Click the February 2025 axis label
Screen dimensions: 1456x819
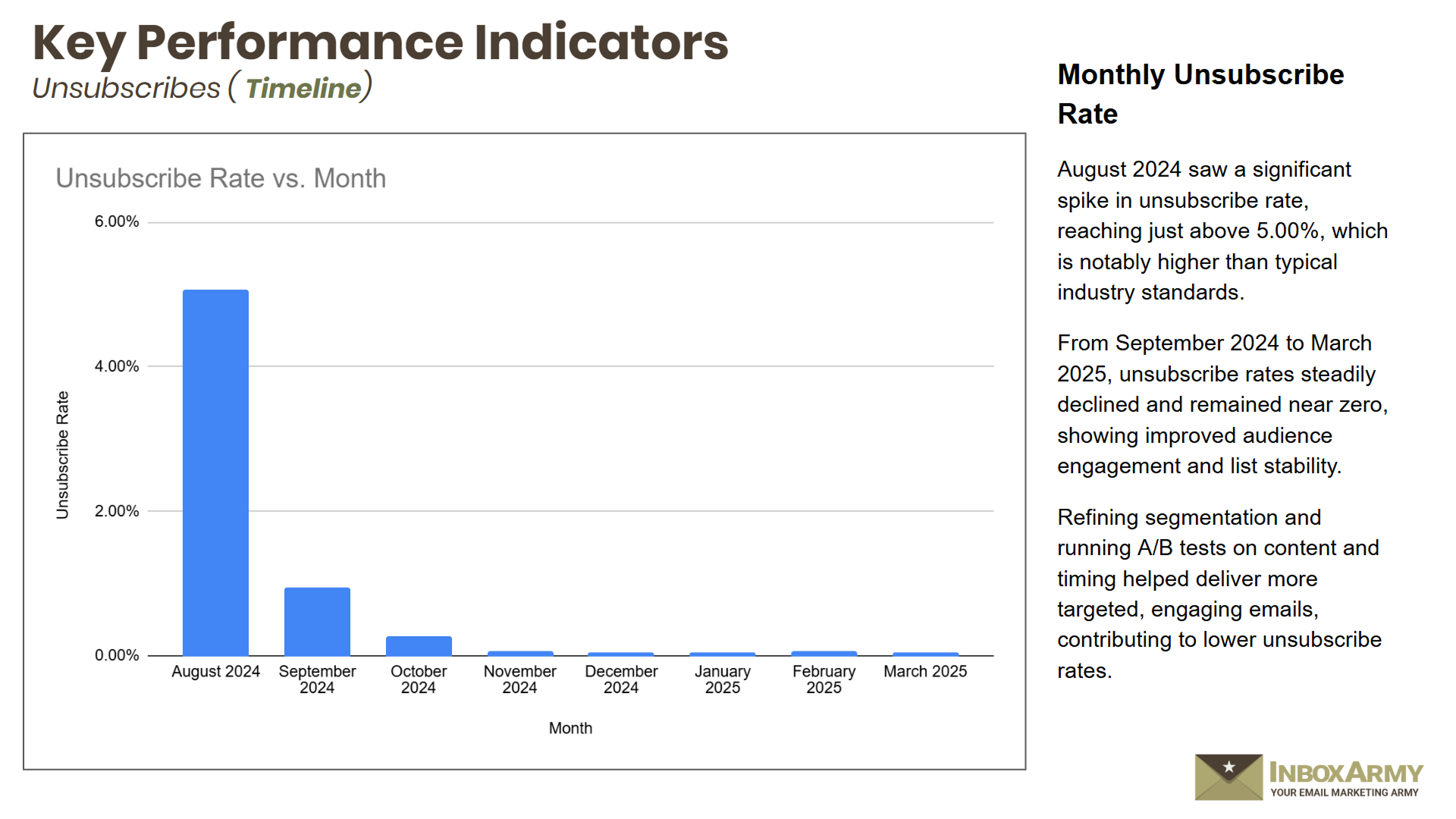point(824,679)
